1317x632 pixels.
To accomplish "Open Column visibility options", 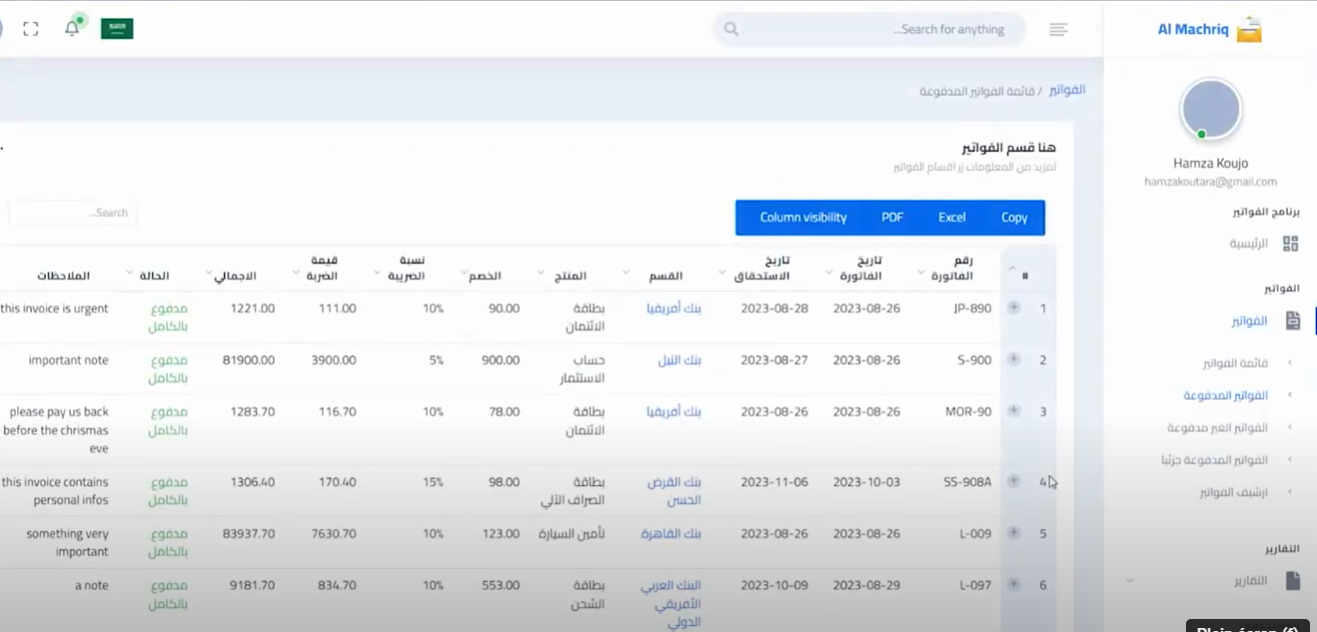I will coord(803,217).
